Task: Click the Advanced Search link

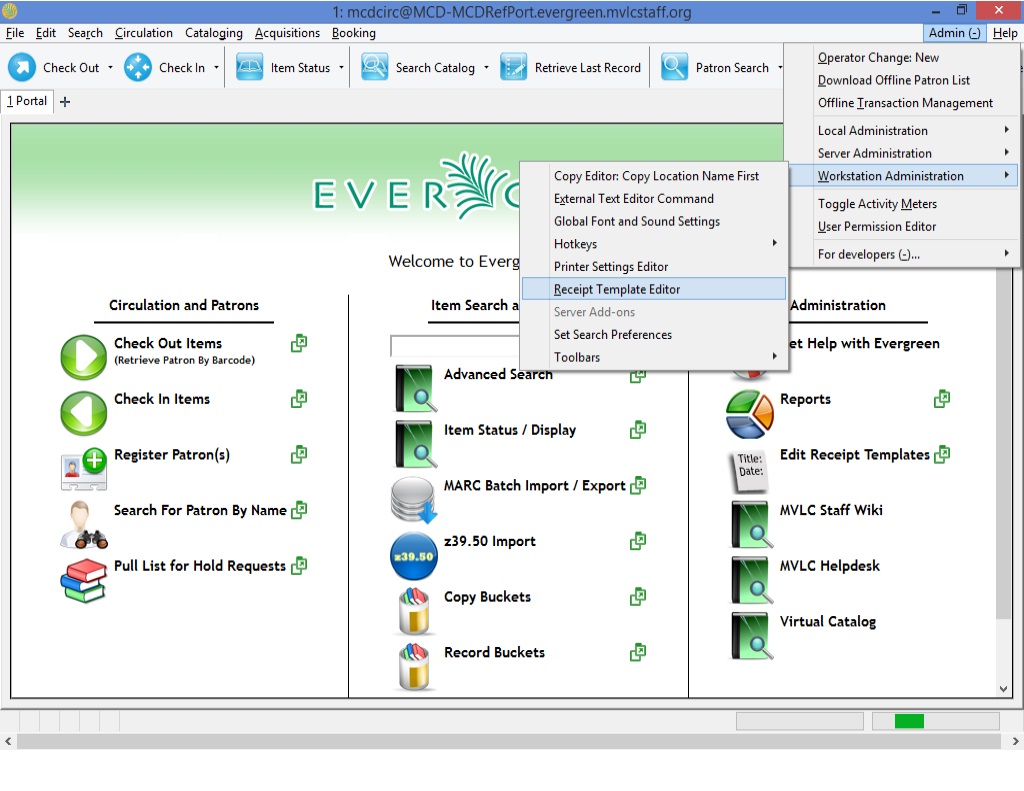Action: [498, 374]
